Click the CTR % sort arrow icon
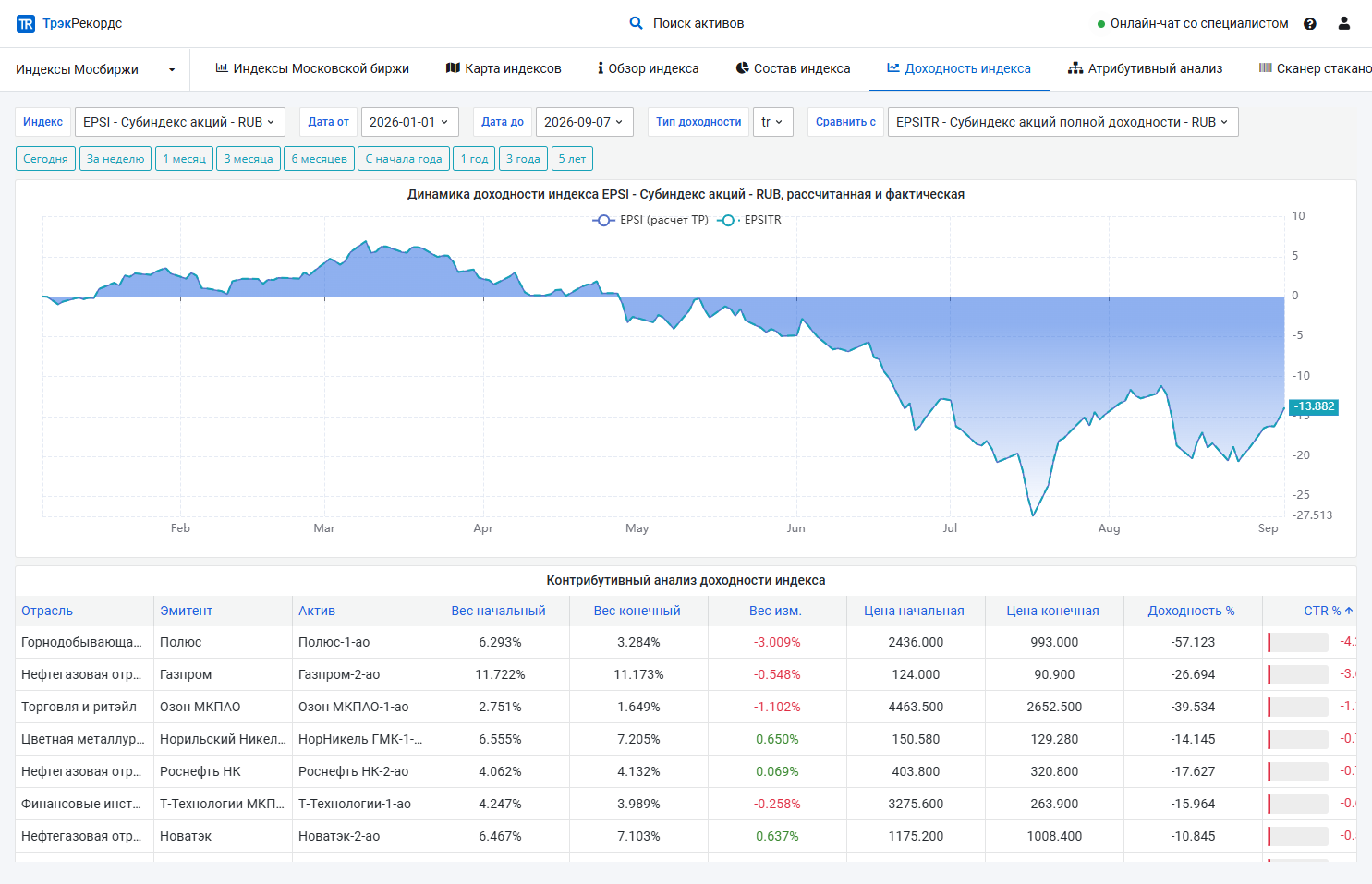The image size is (1372, 884). [1349, 611]
